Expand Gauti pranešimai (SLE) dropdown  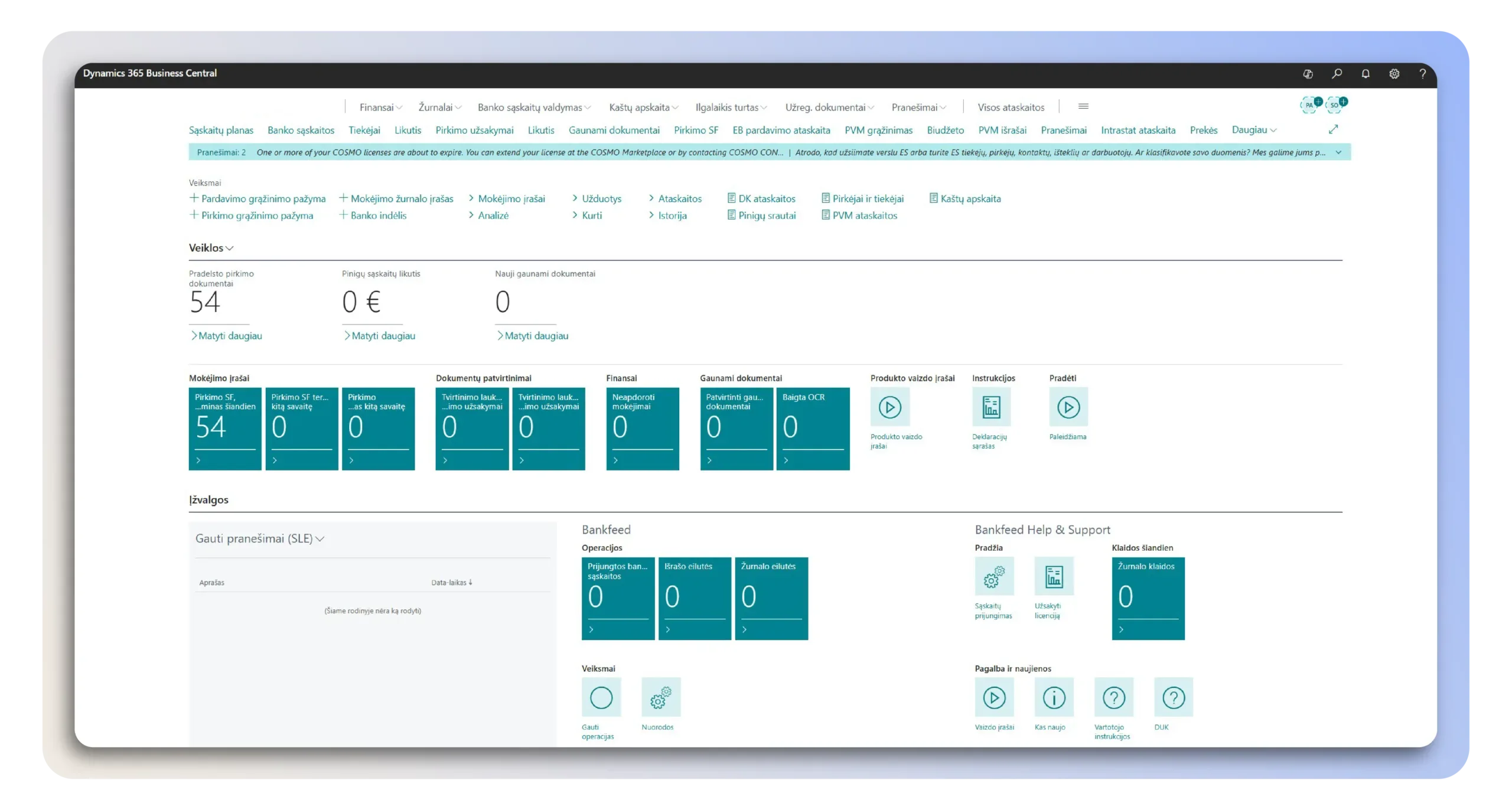coord(259,538)
